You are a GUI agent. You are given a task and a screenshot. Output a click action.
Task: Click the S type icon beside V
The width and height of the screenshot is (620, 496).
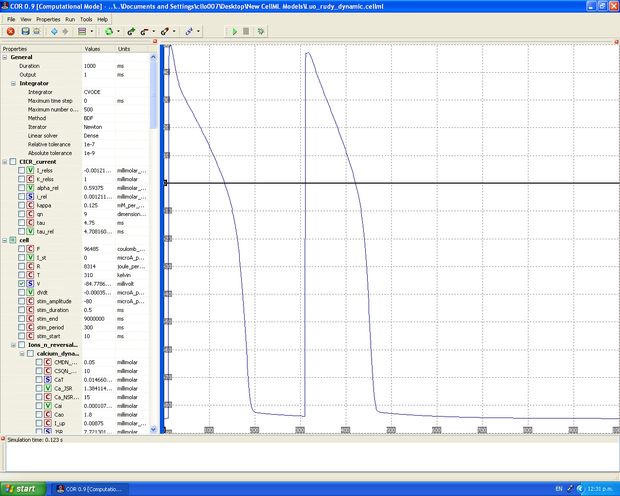pyautogui.click(x=30, y=284)
